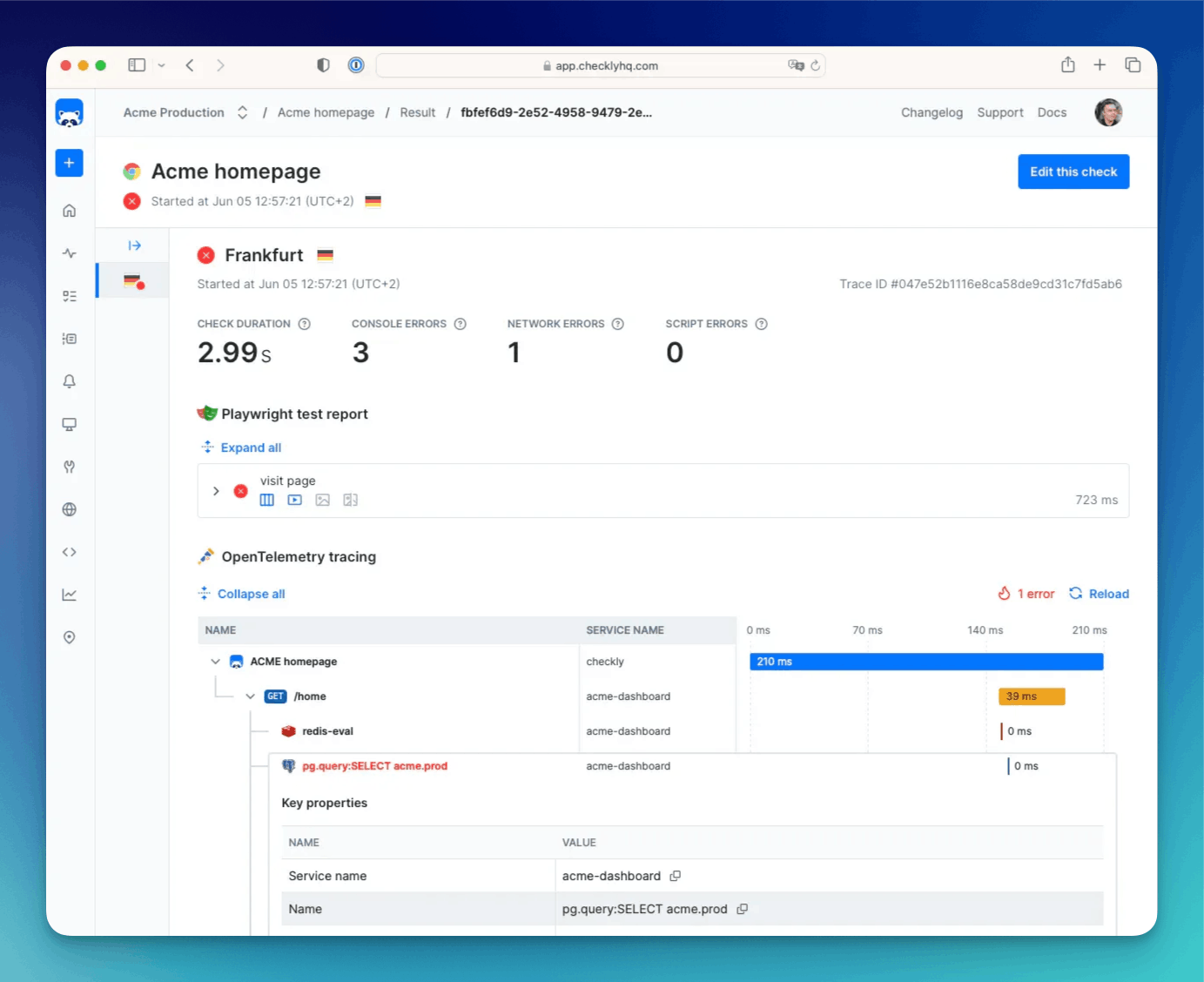Image resolution: width=1204 pixels, height=982 pixels.
Task: Open the chart reporting sidebar icon
Action: [x=70, y=595]
